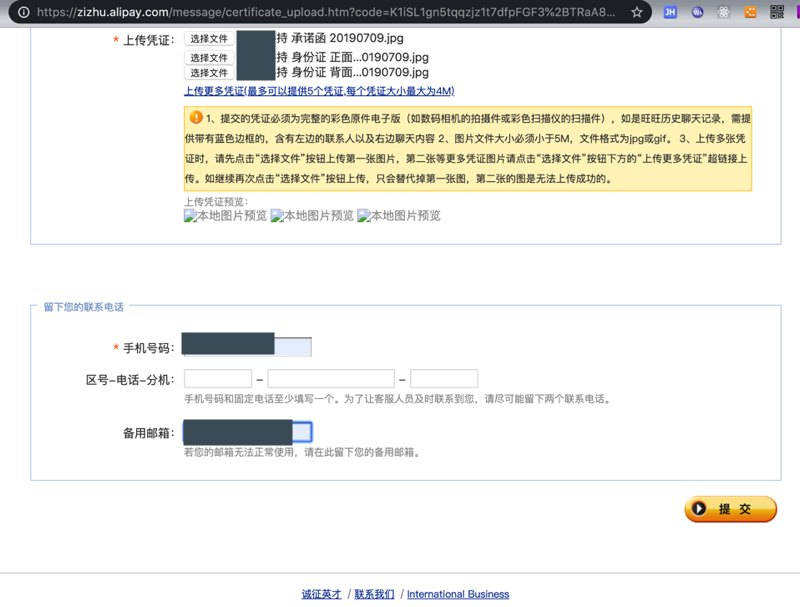Click the extension (分机) input box
This screenshot has width=800, height=607.
[x=444, y=379]
